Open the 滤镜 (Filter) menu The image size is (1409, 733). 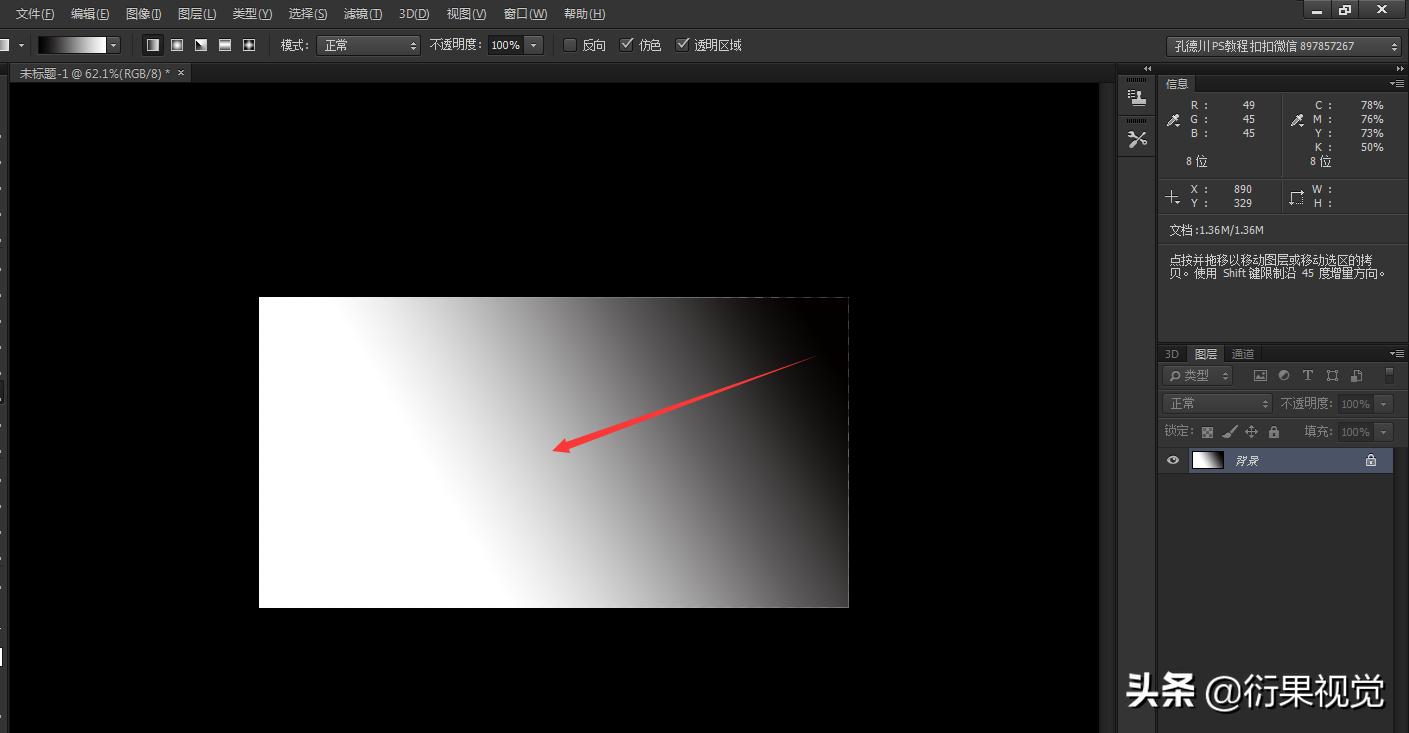362,13
